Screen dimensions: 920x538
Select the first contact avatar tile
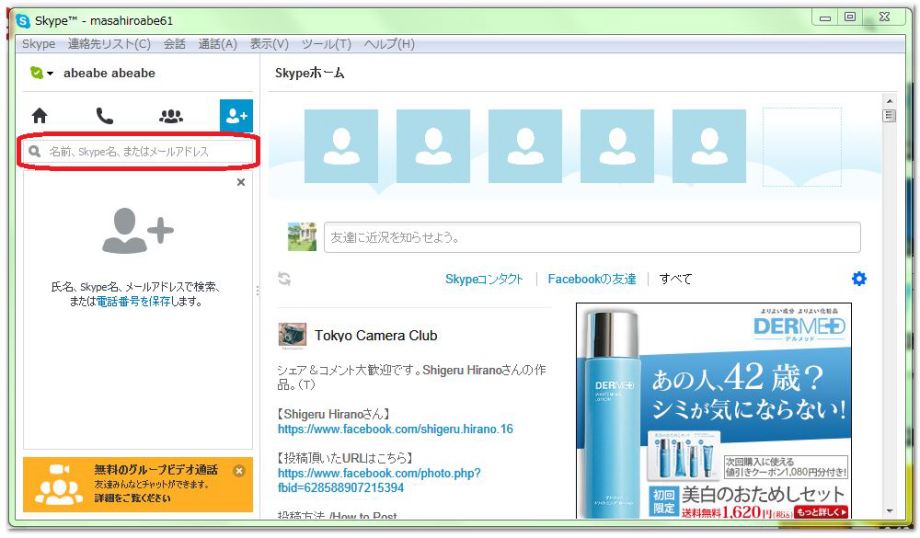[x=341, y=146]
